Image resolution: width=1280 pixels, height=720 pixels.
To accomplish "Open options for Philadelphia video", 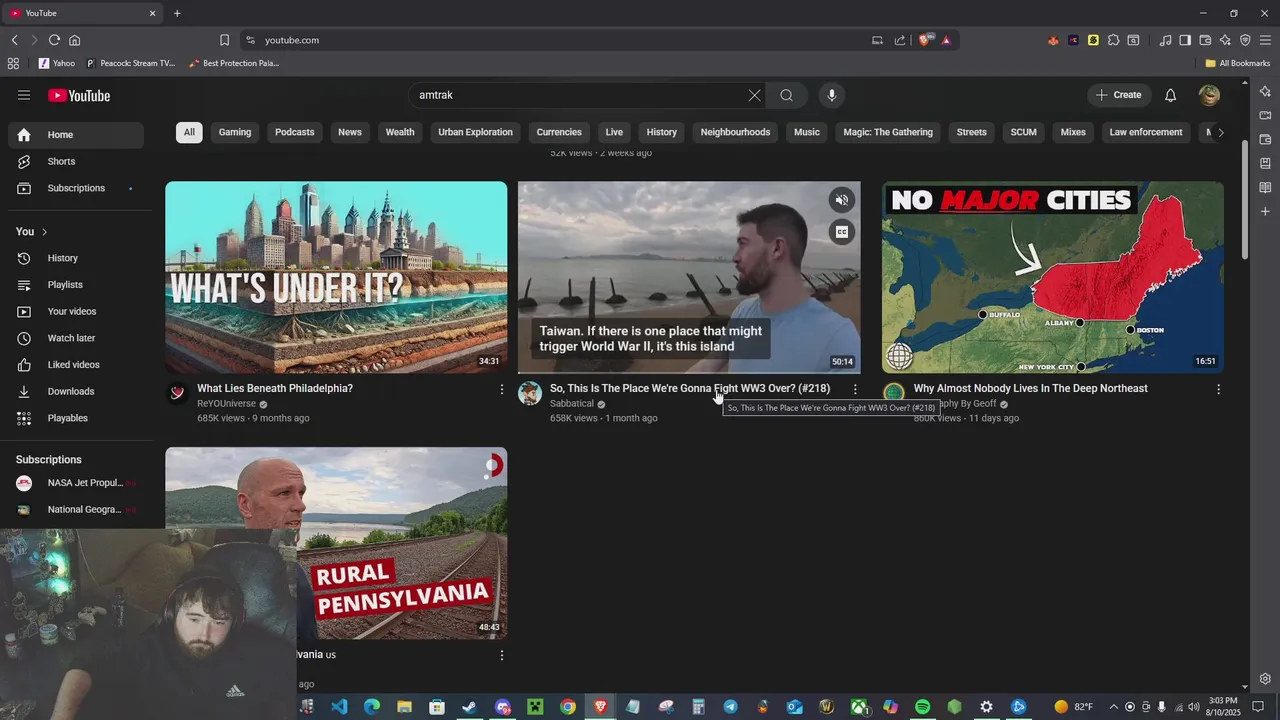I will click(502, 389).
